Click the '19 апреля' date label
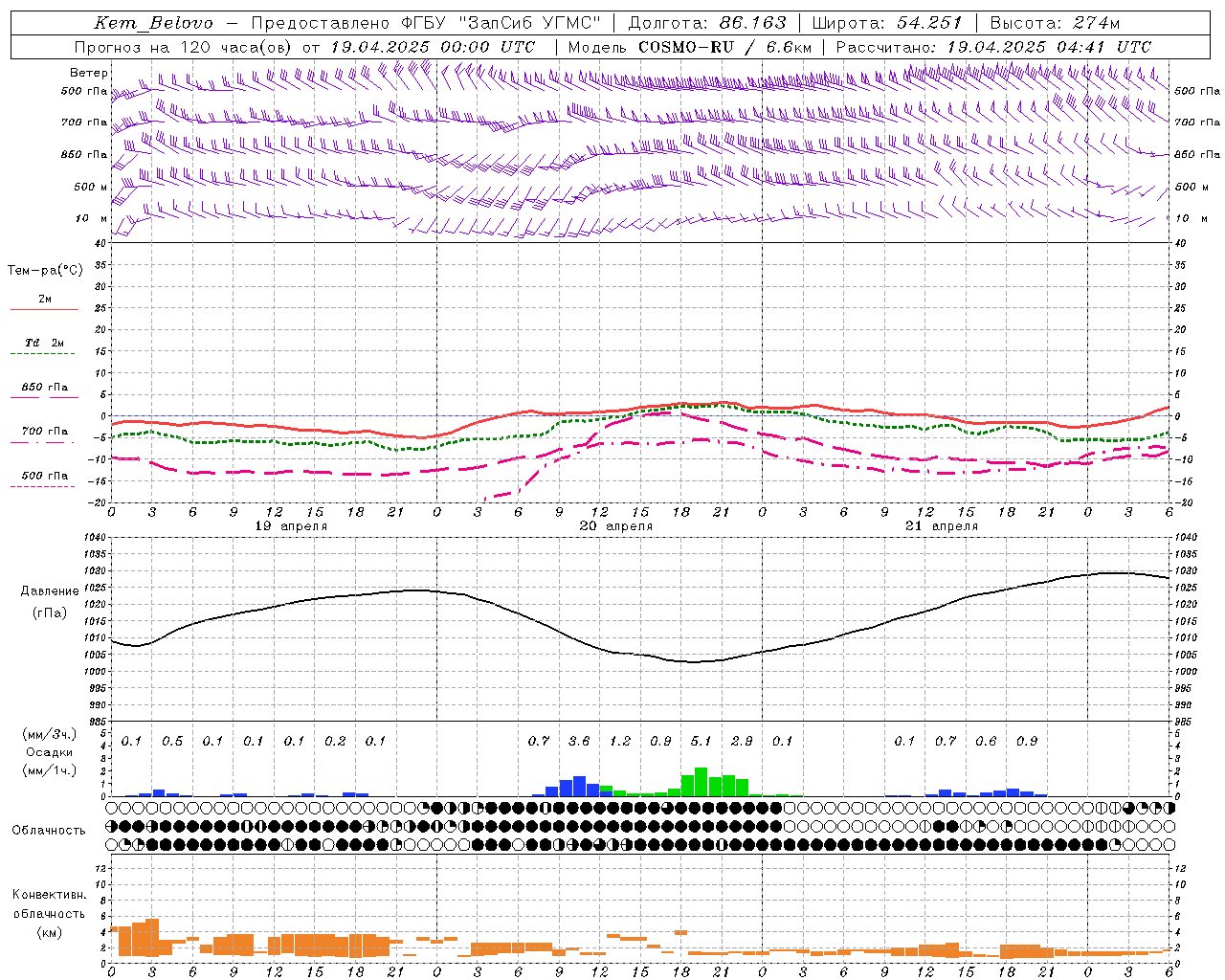This screenshot has width=1225, height=980. (x=291, y=526)
